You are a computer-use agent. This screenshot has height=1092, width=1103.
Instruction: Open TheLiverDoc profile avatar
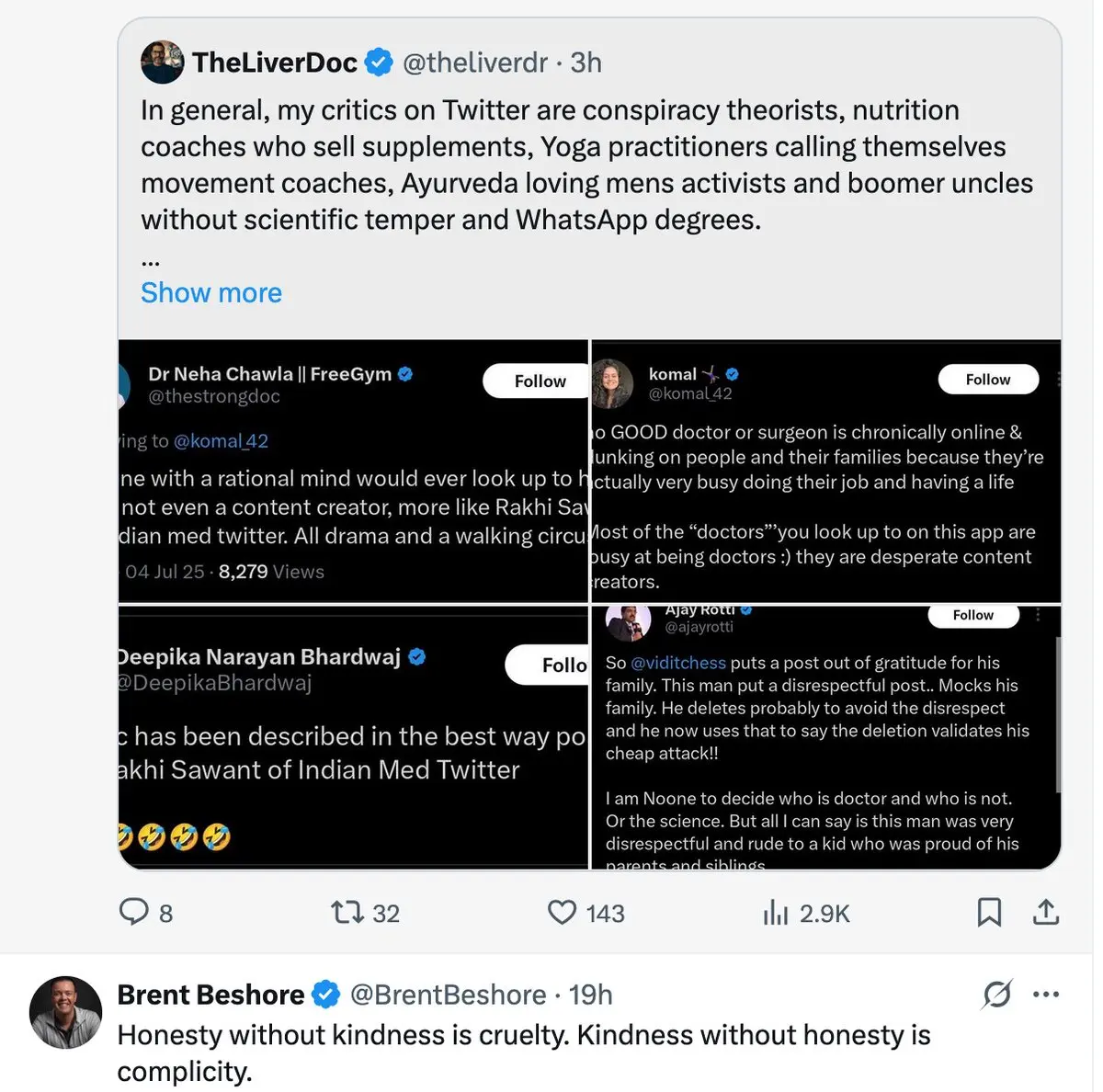coord(163,62)
